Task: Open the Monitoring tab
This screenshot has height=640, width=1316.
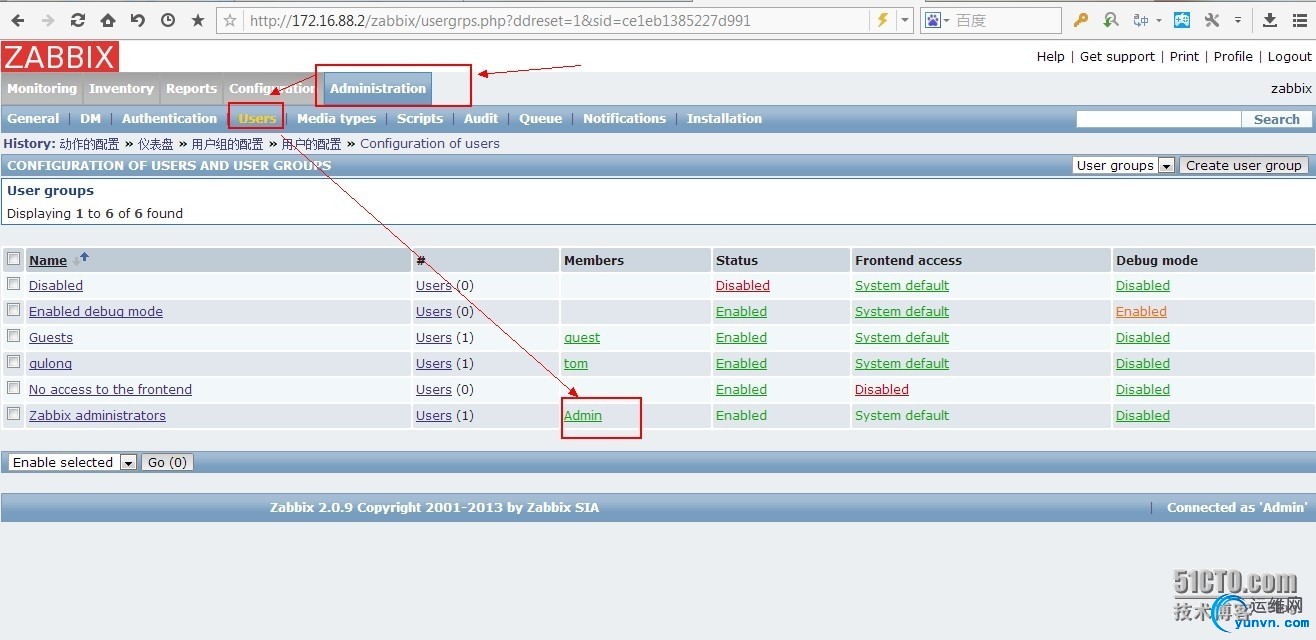Action: (42, 88)
